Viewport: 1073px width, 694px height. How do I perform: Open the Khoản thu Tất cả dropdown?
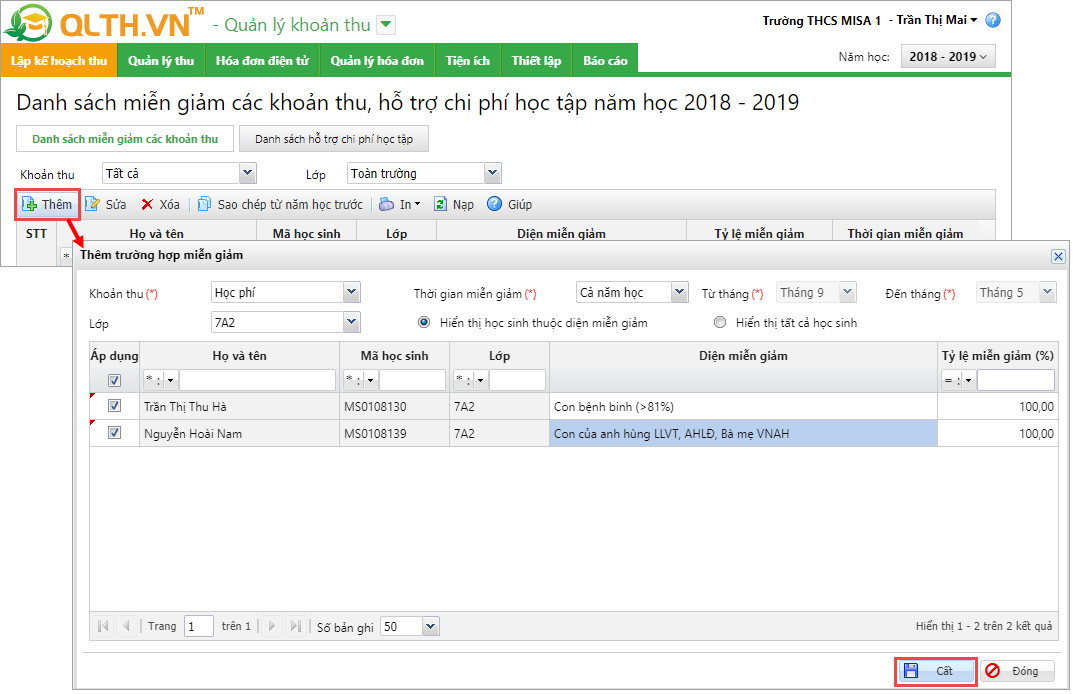[x=248, y=173]
